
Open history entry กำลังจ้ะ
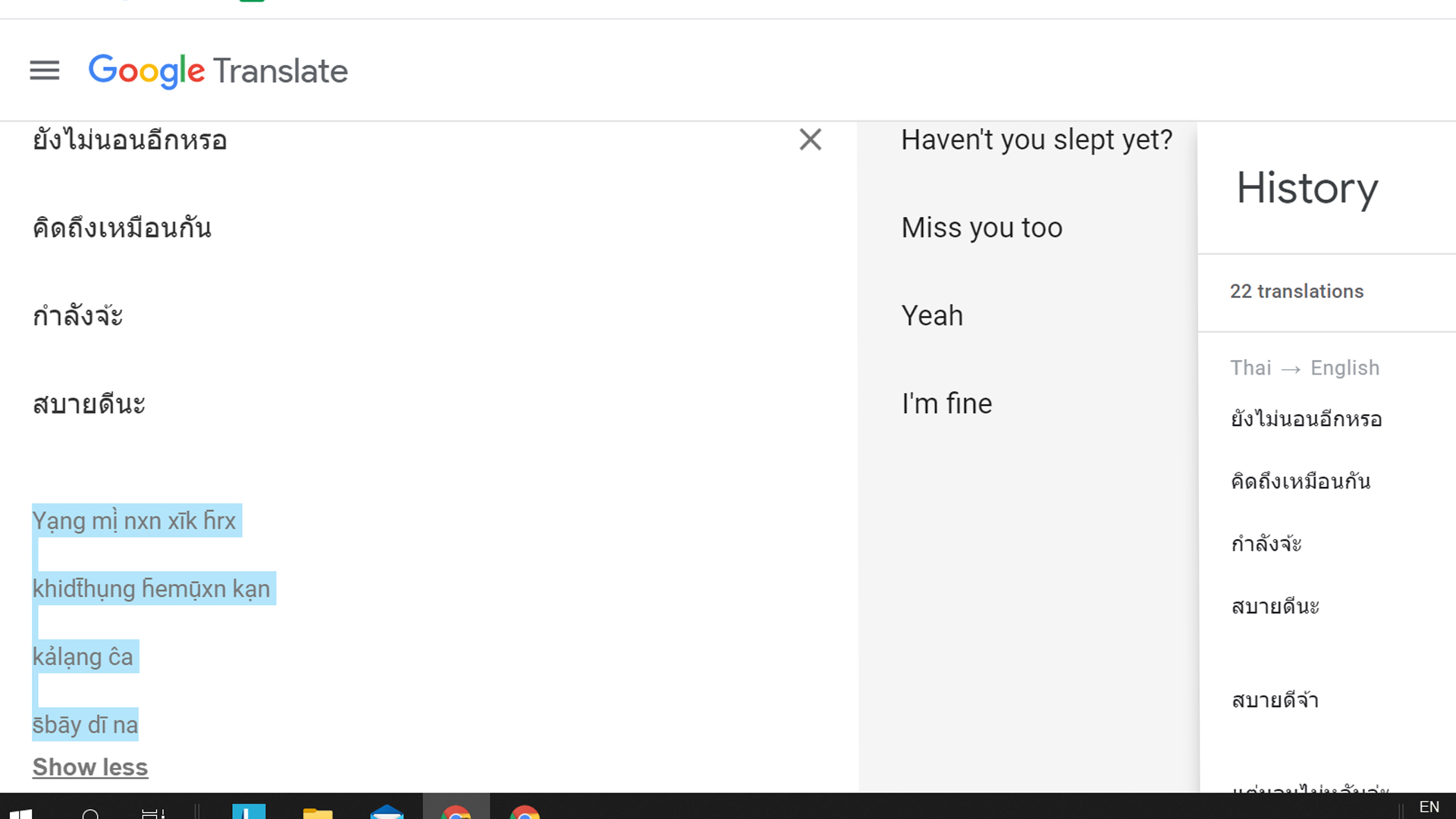[1266, 543]
